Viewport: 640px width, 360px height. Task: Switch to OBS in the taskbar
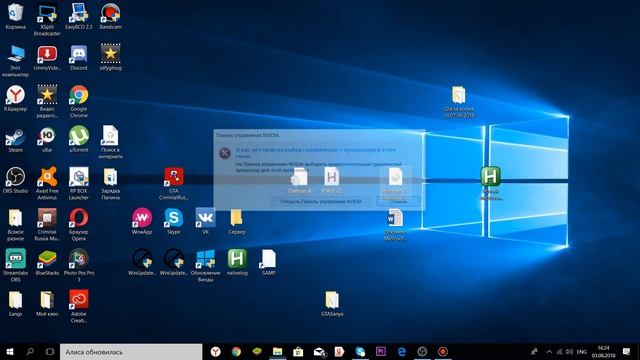point(422,351)
